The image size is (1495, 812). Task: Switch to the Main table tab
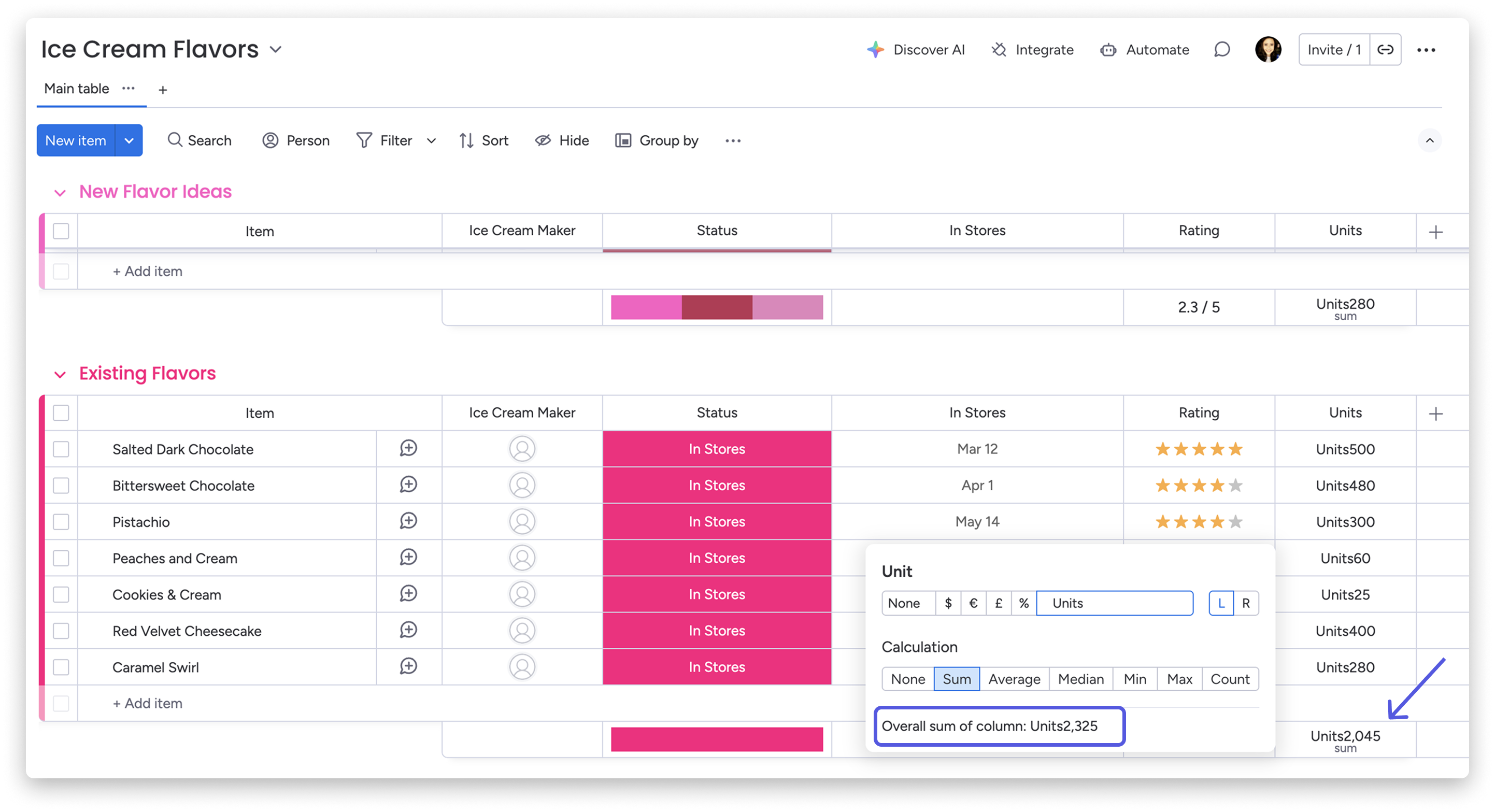point(77,89)
